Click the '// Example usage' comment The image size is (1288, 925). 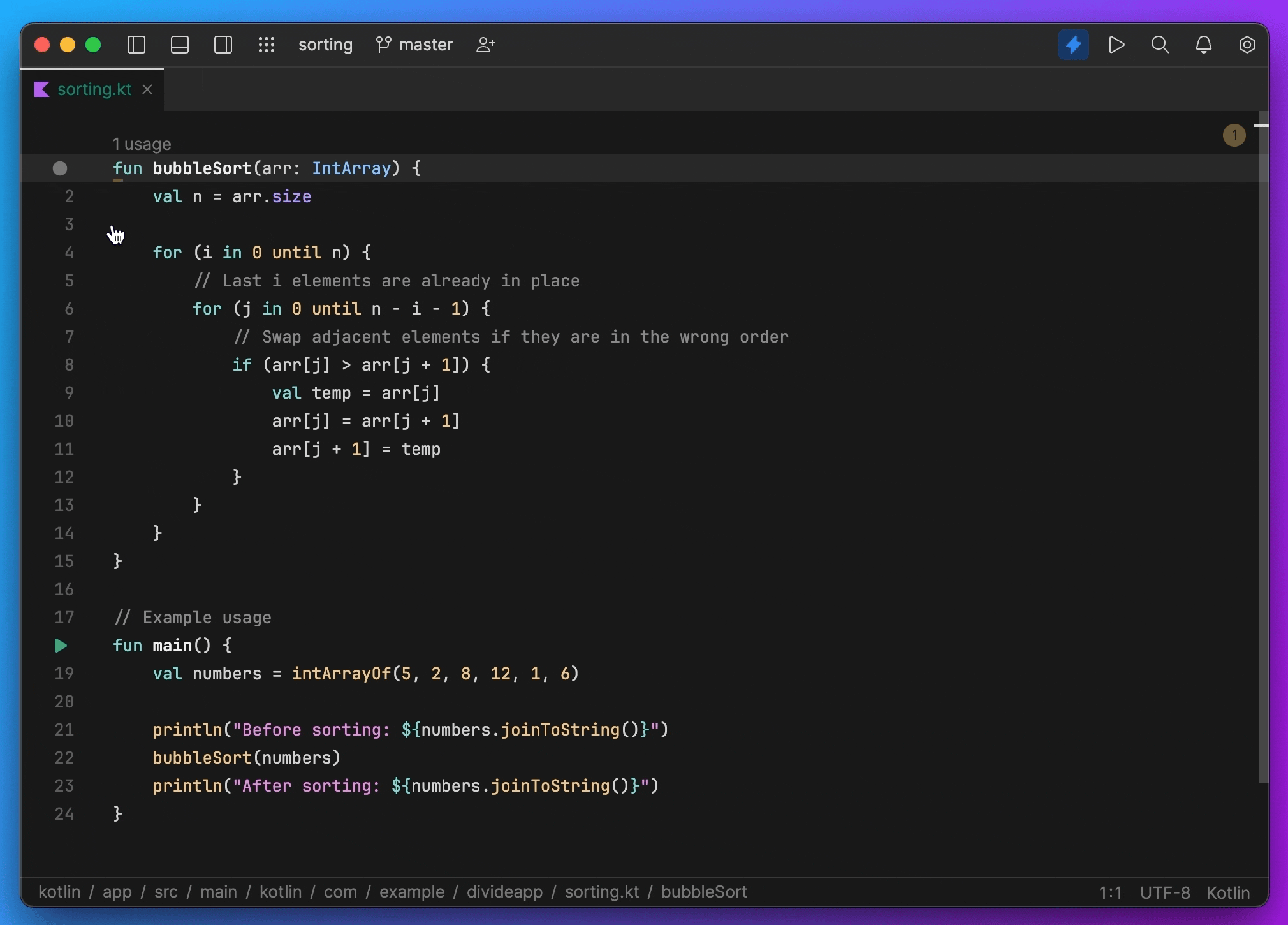click(x=193, y=618)
